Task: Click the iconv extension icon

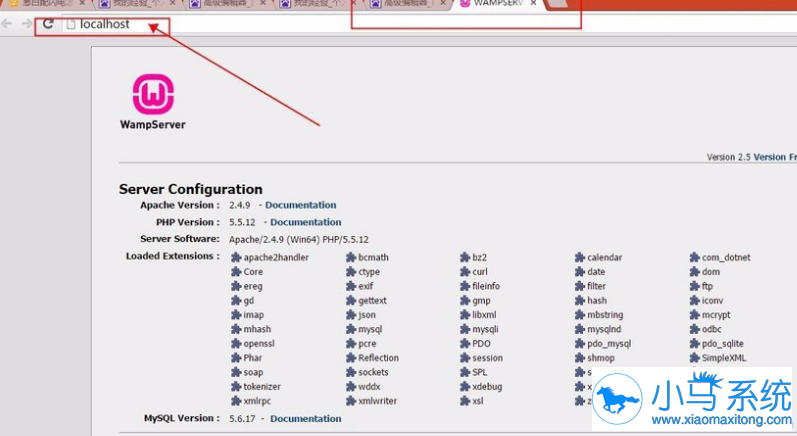Action: coord(694,300)
